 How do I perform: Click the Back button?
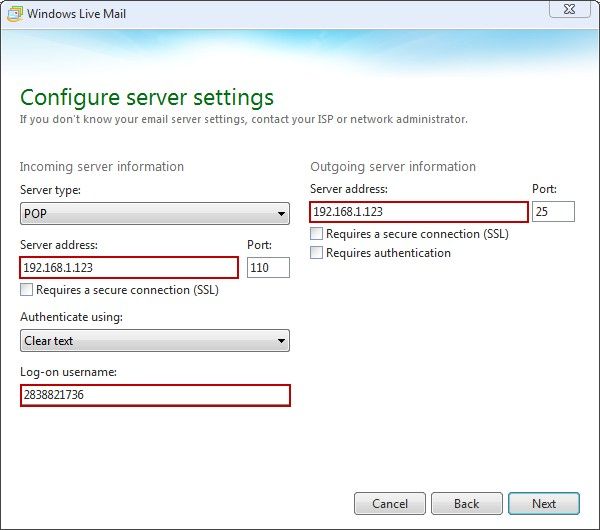click(466, 504)
